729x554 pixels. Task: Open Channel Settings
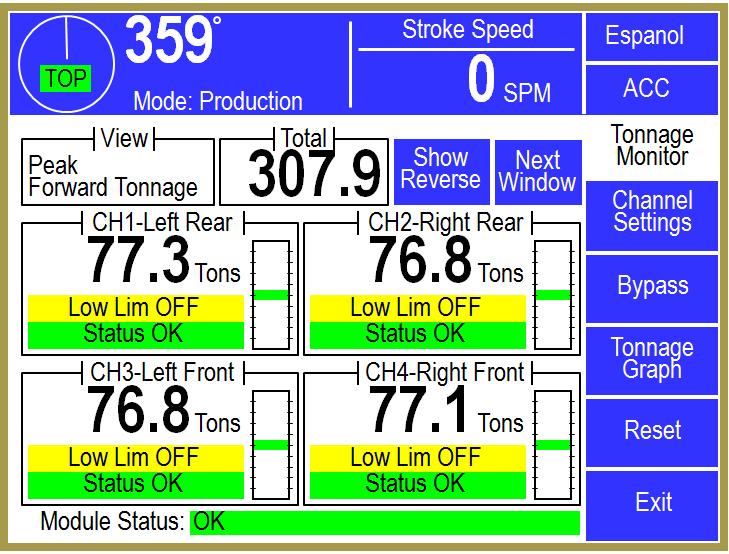coord(651,211)
